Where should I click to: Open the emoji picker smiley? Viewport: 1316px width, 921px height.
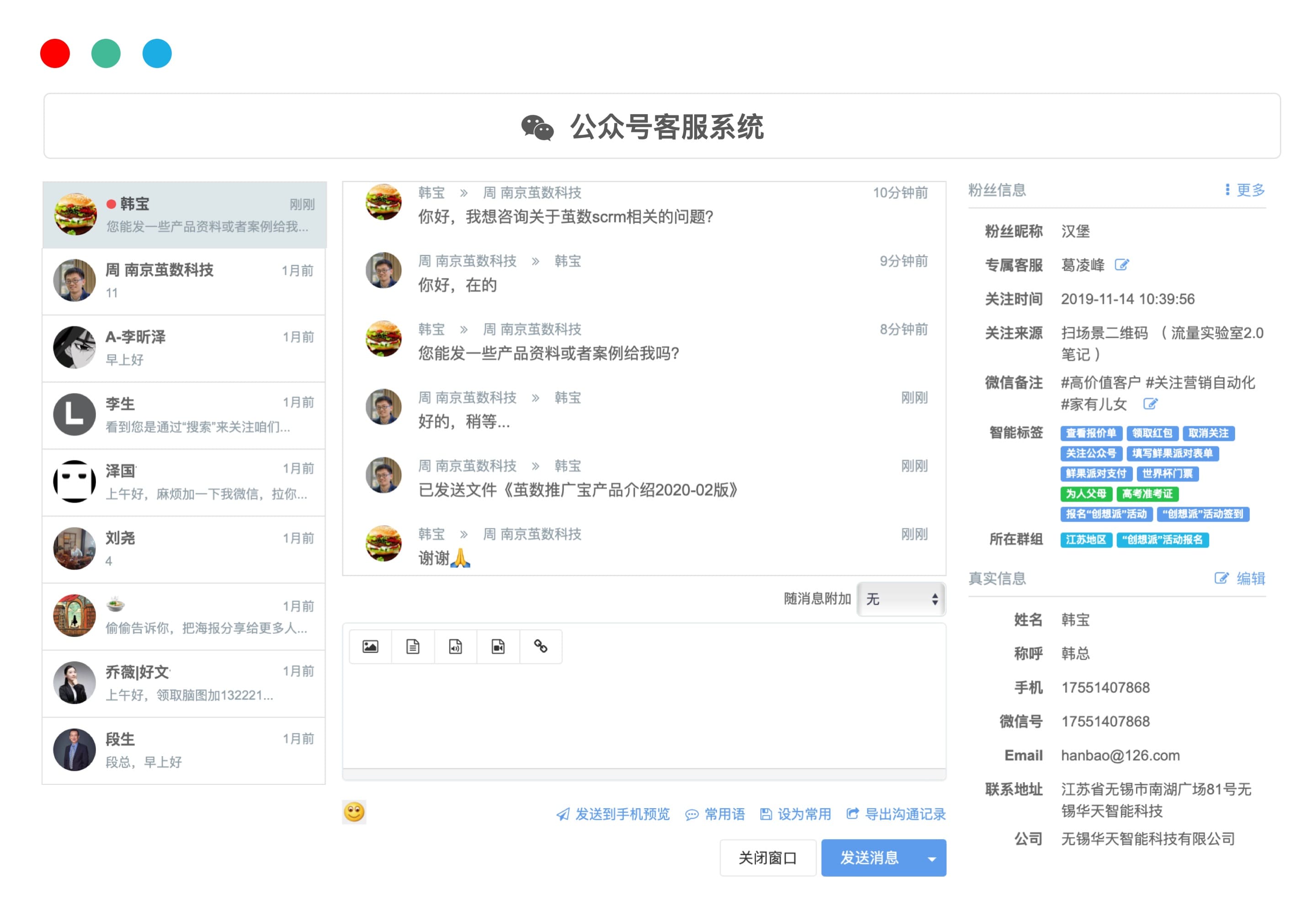(x=354, y=811)
